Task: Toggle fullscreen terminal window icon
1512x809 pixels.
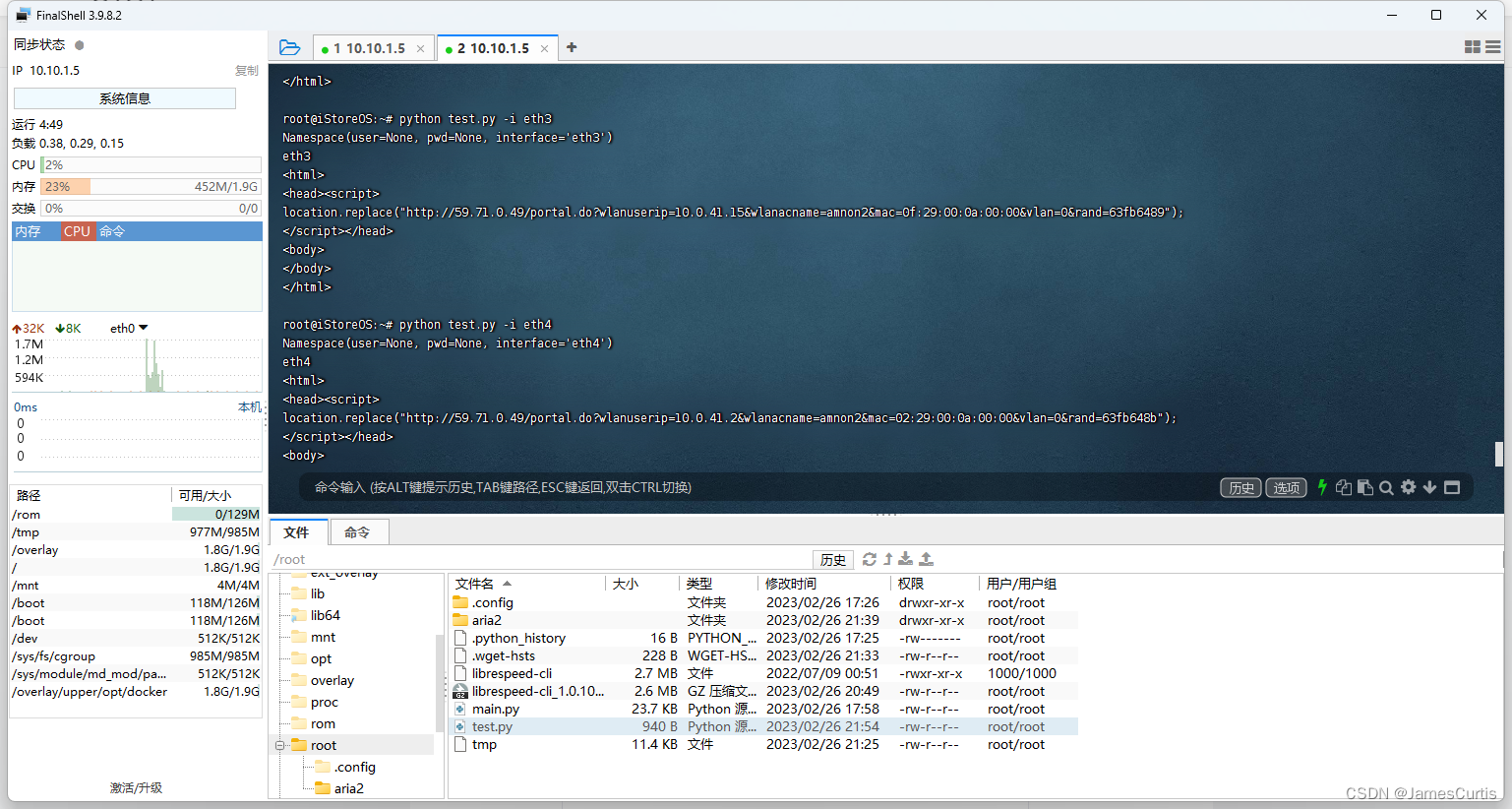Action: pyautogui.click(x=1452, y=487)
